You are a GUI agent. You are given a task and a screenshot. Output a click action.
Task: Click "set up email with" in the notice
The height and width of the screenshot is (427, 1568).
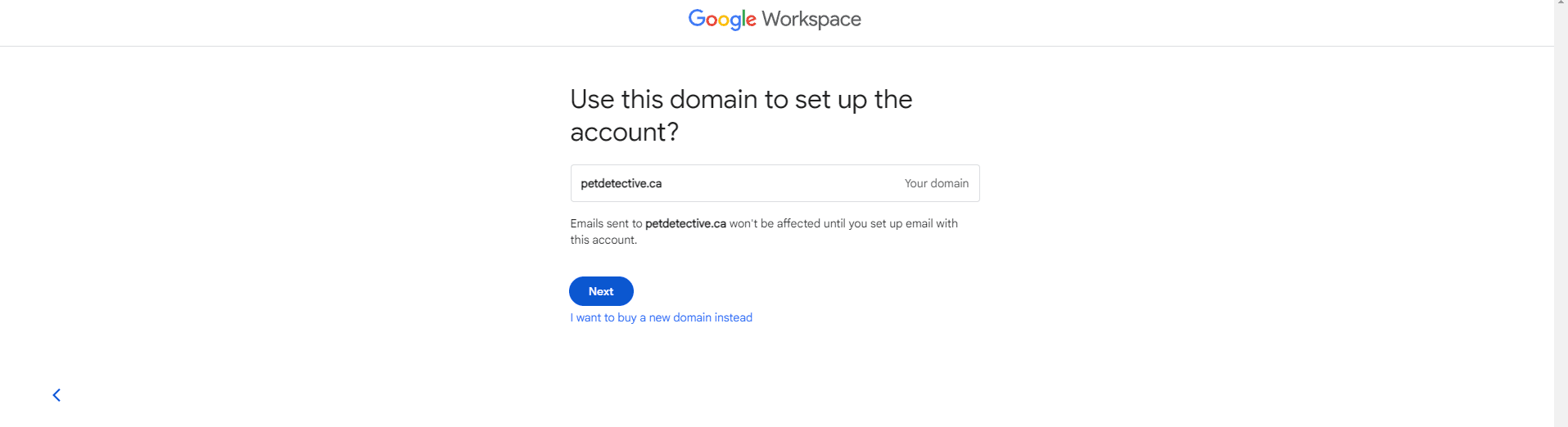pos(914,223)
